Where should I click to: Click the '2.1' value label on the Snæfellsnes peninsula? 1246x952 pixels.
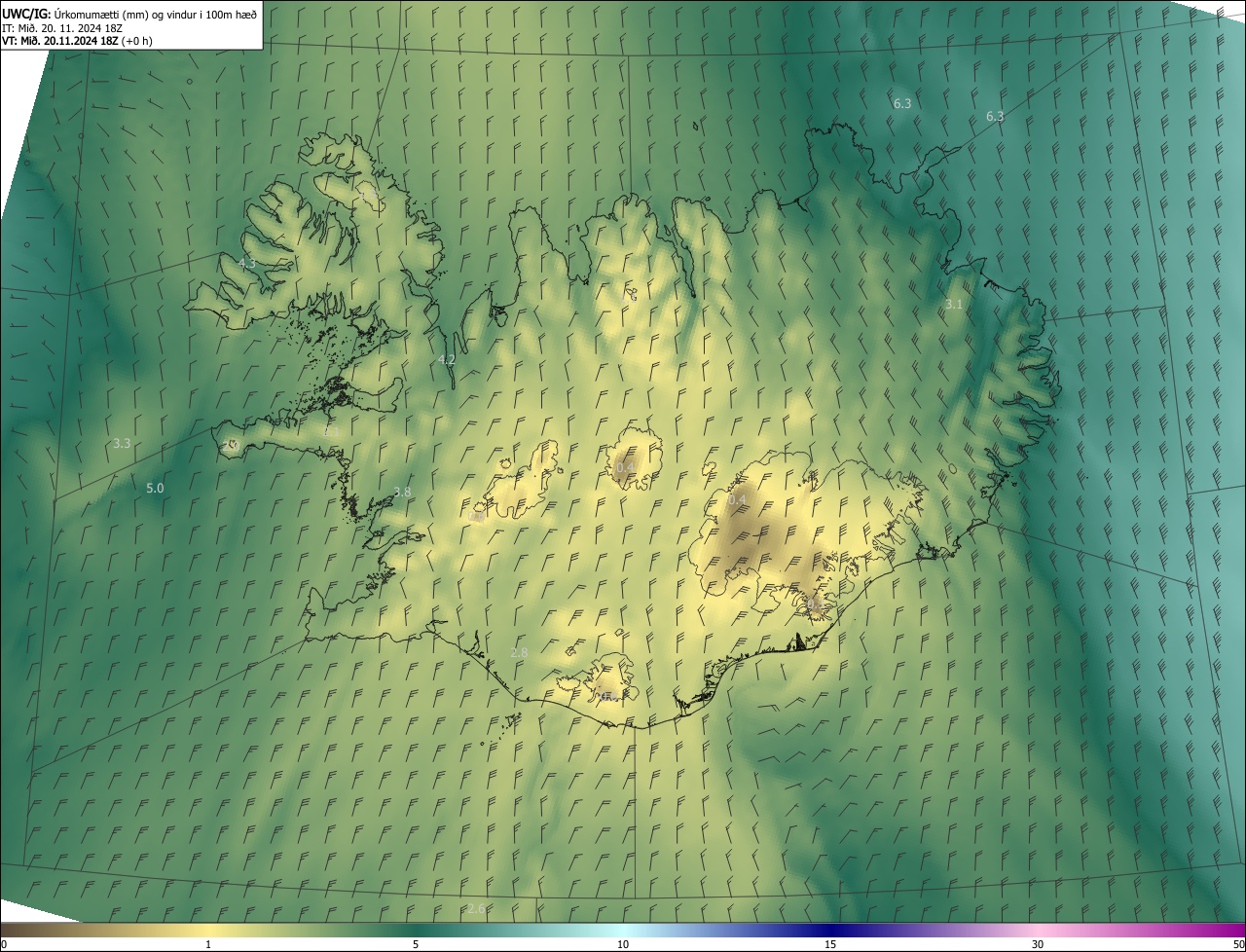pos(331,430)
